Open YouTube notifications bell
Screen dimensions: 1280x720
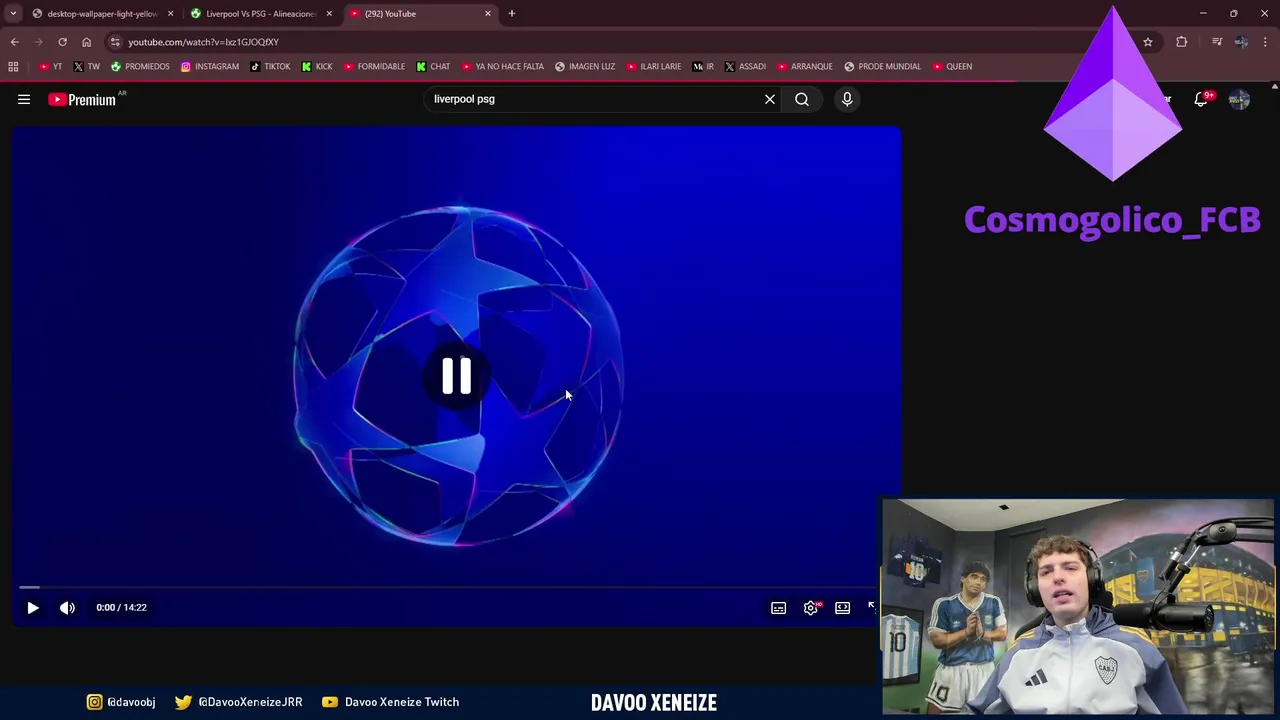click(x=1201, y=99)
